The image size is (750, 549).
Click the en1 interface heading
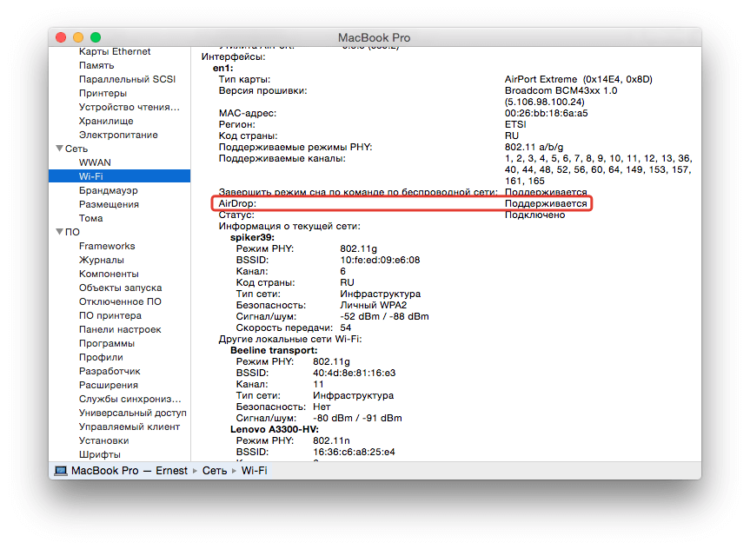click(223, 68)
